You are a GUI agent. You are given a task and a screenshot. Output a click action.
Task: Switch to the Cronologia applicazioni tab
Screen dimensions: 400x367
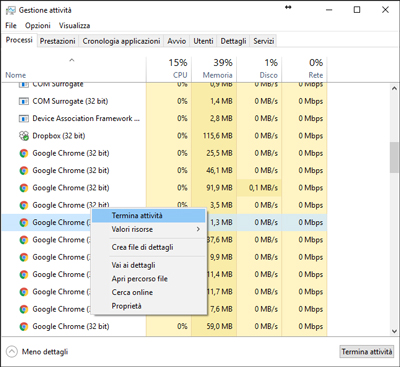click(x=121, y=41)
